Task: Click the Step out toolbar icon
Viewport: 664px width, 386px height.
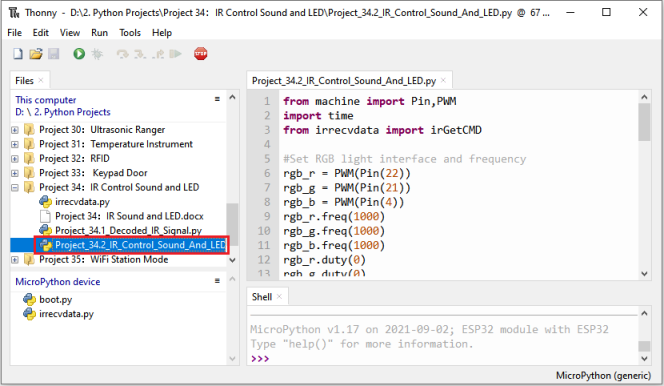Action: click(x=158, y=54)
